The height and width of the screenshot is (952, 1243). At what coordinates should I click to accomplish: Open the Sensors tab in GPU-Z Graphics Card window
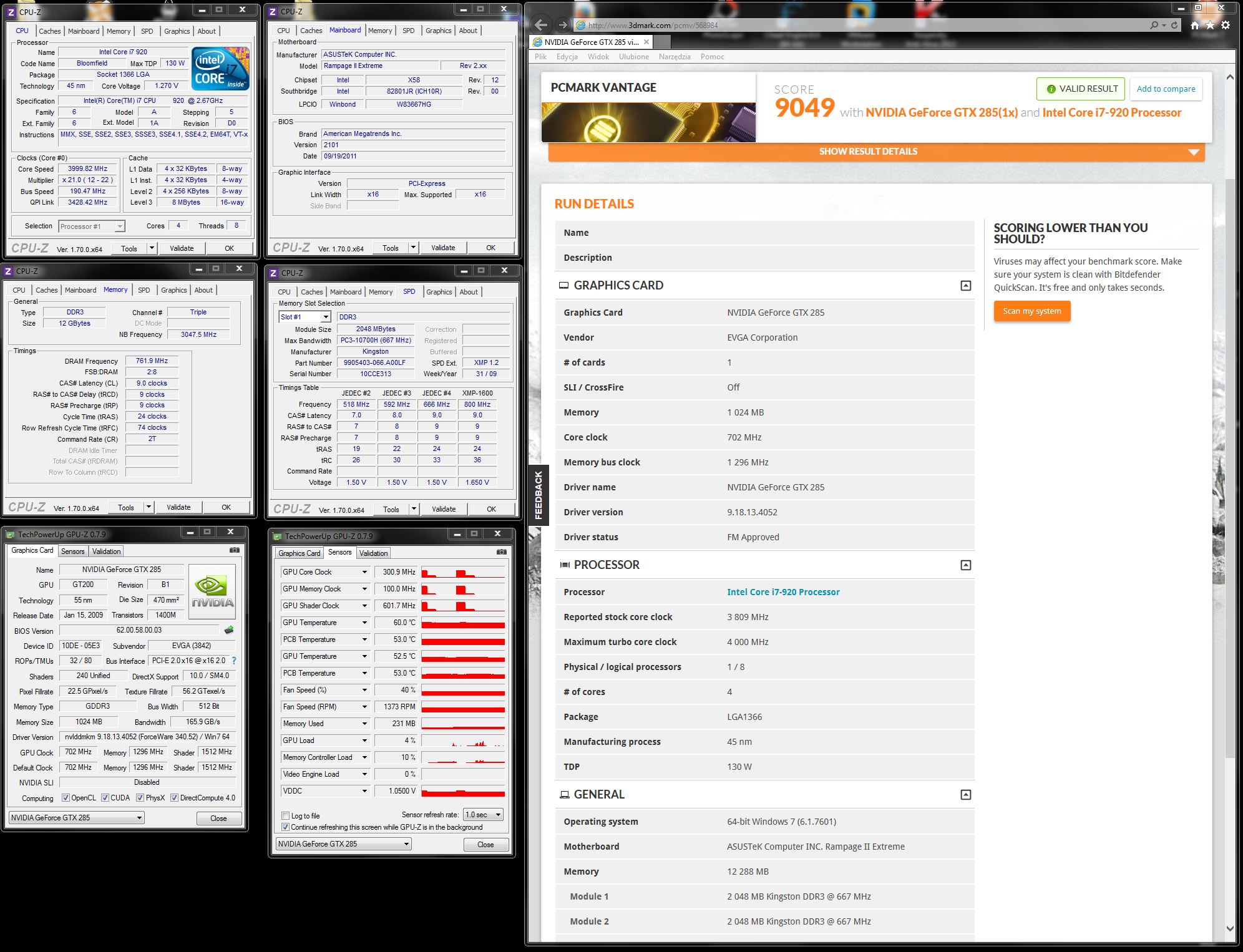tap(72, 551)
